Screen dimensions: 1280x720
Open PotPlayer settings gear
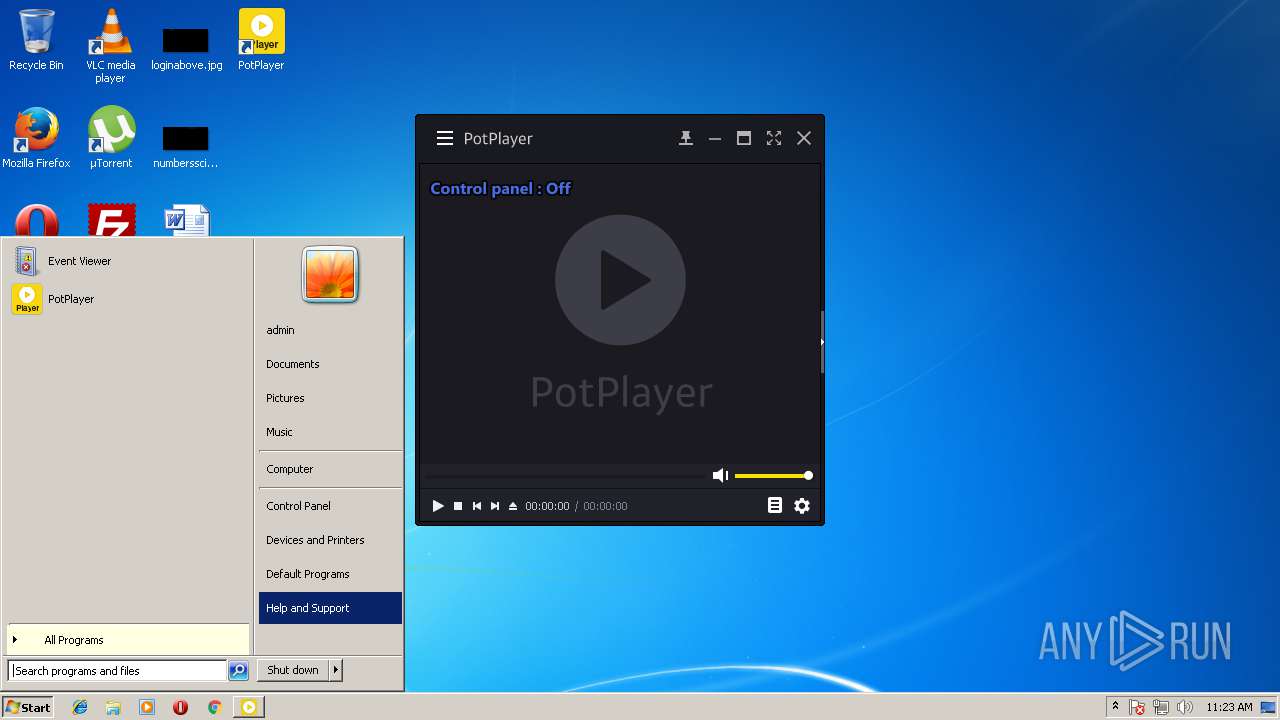[802, 506]
